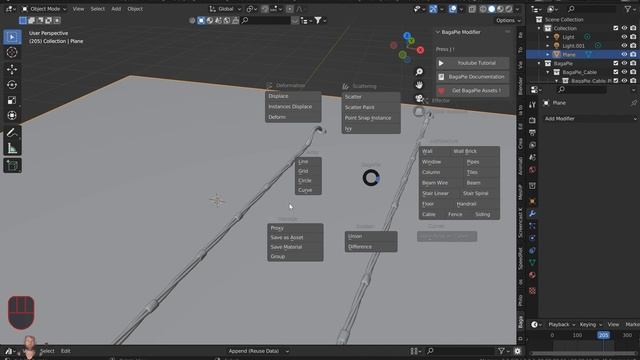The width and height of the screenshot is (640, 360).
Task: Toggle pin icon beside Plane in Properties
Action: 633,103
